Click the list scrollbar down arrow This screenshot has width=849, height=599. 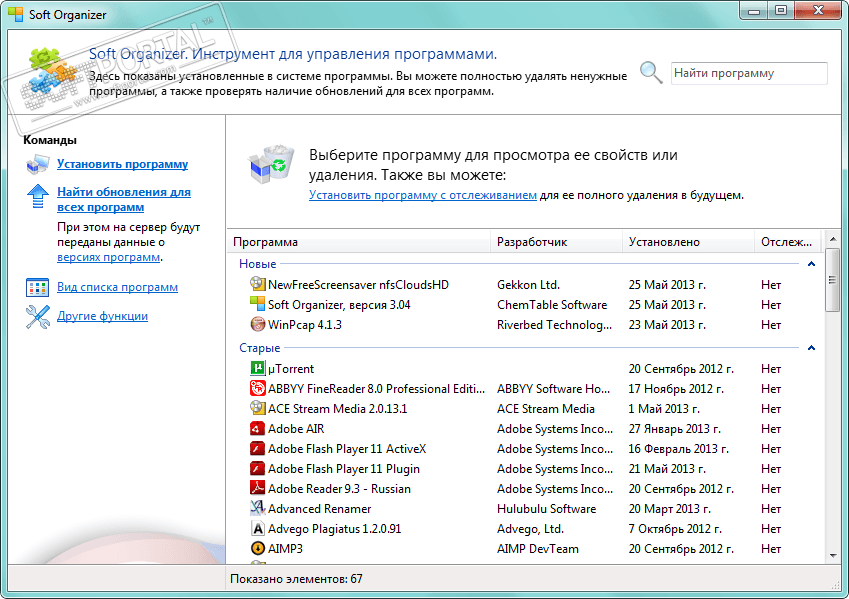point(833,555)
